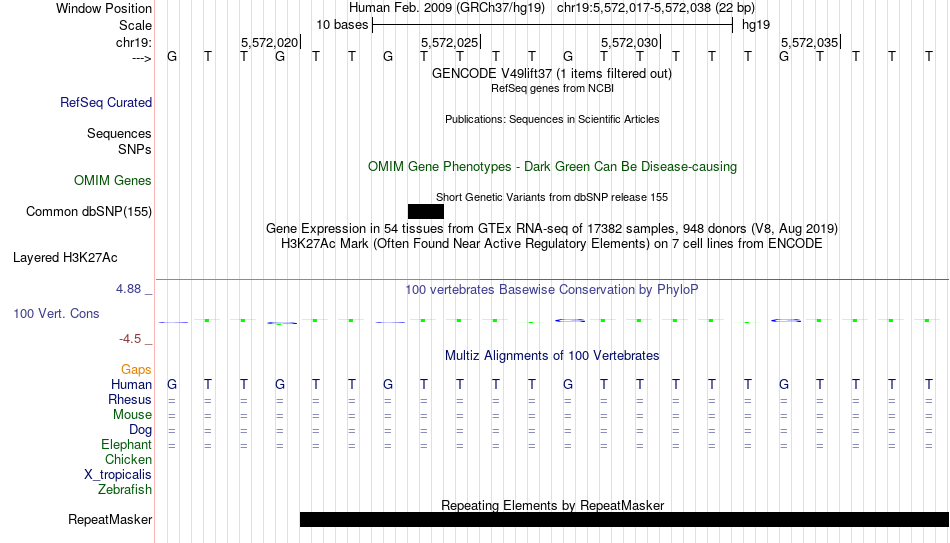Click the Sequences track label

coord(119,133)
